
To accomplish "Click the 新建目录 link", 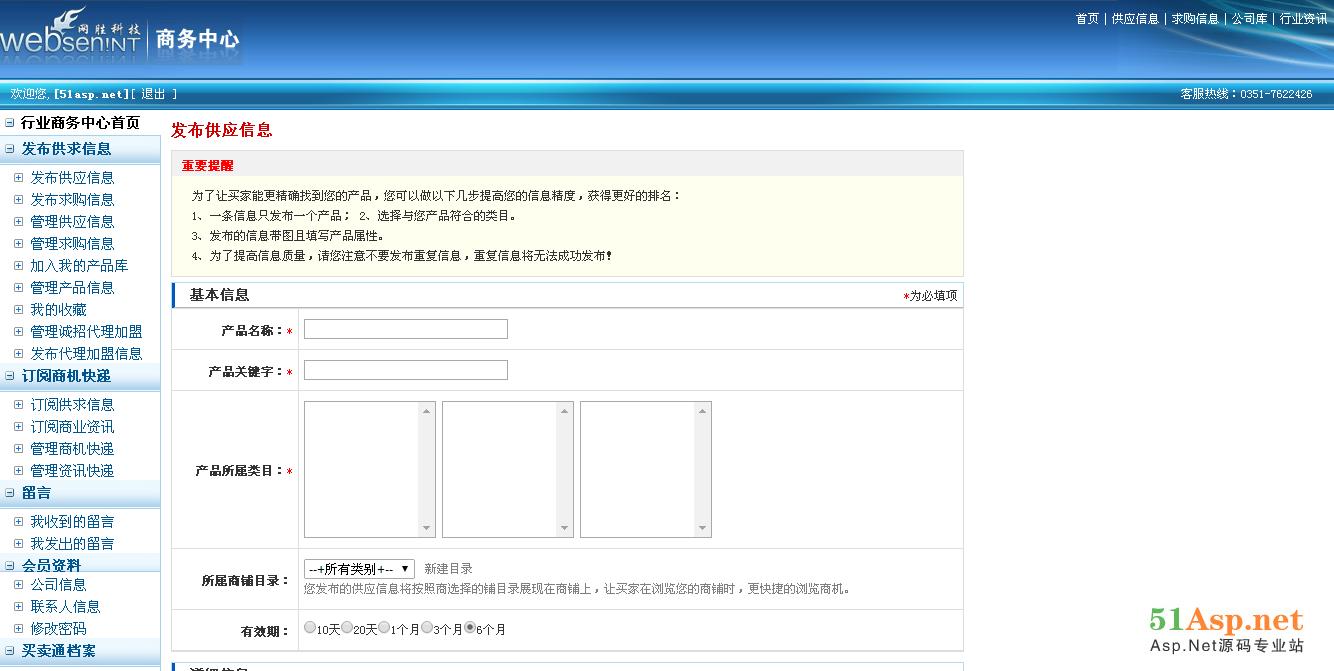I will (448, 569).
